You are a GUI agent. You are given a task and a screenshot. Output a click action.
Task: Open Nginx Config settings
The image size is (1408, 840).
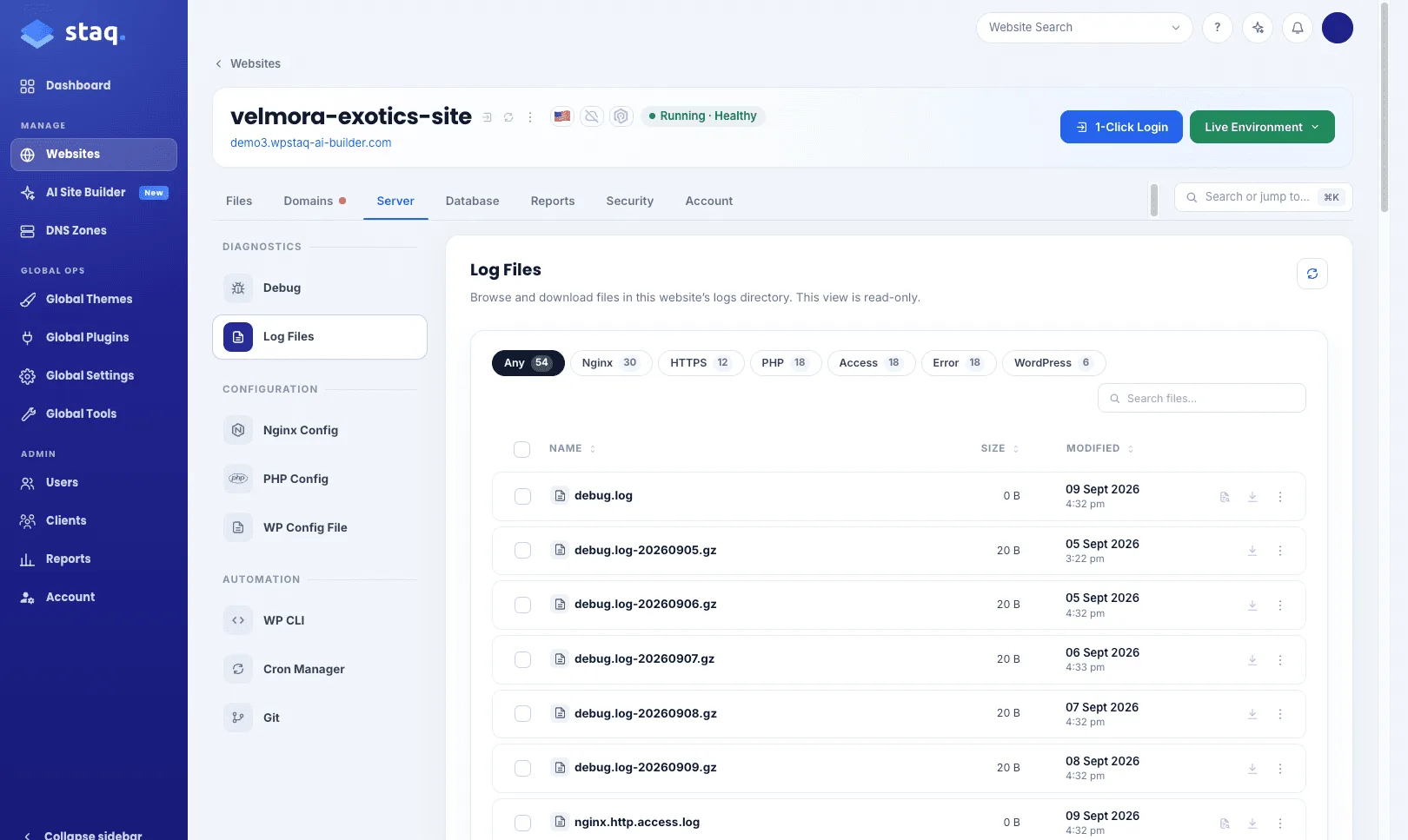coord(320,430)
